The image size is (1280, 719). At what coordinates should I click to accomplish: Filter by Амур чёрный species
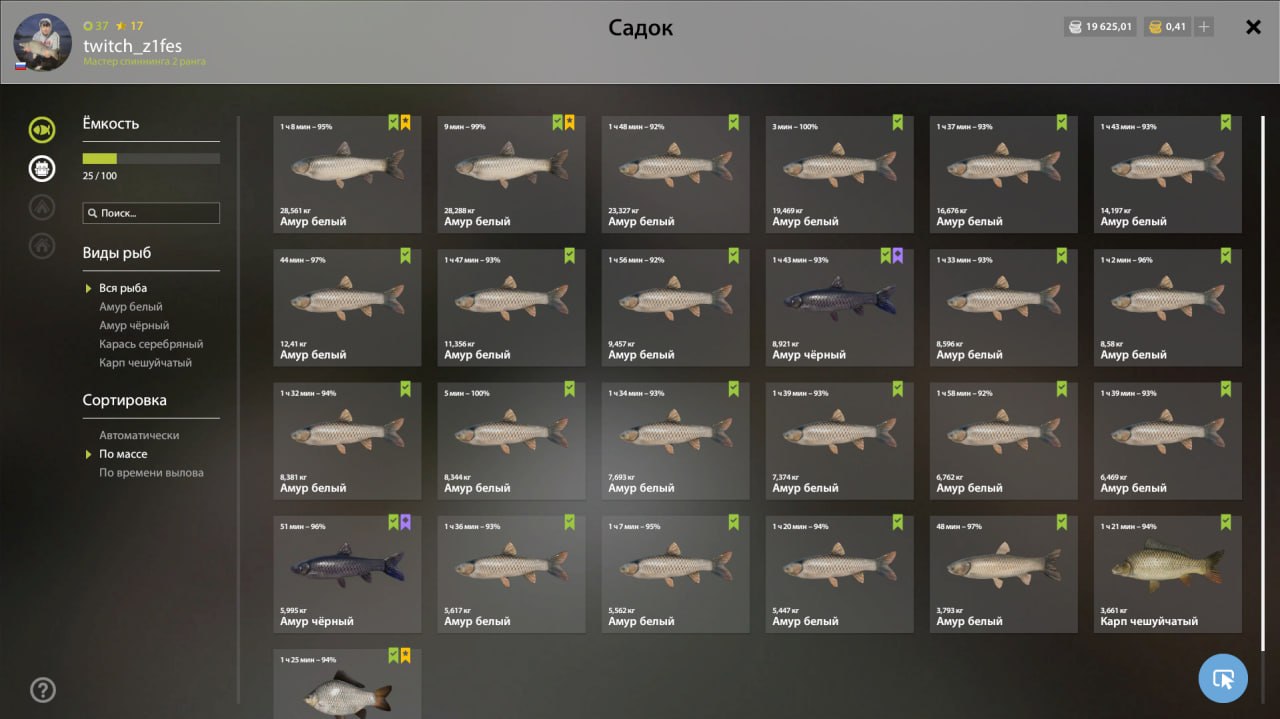[134, 326]
